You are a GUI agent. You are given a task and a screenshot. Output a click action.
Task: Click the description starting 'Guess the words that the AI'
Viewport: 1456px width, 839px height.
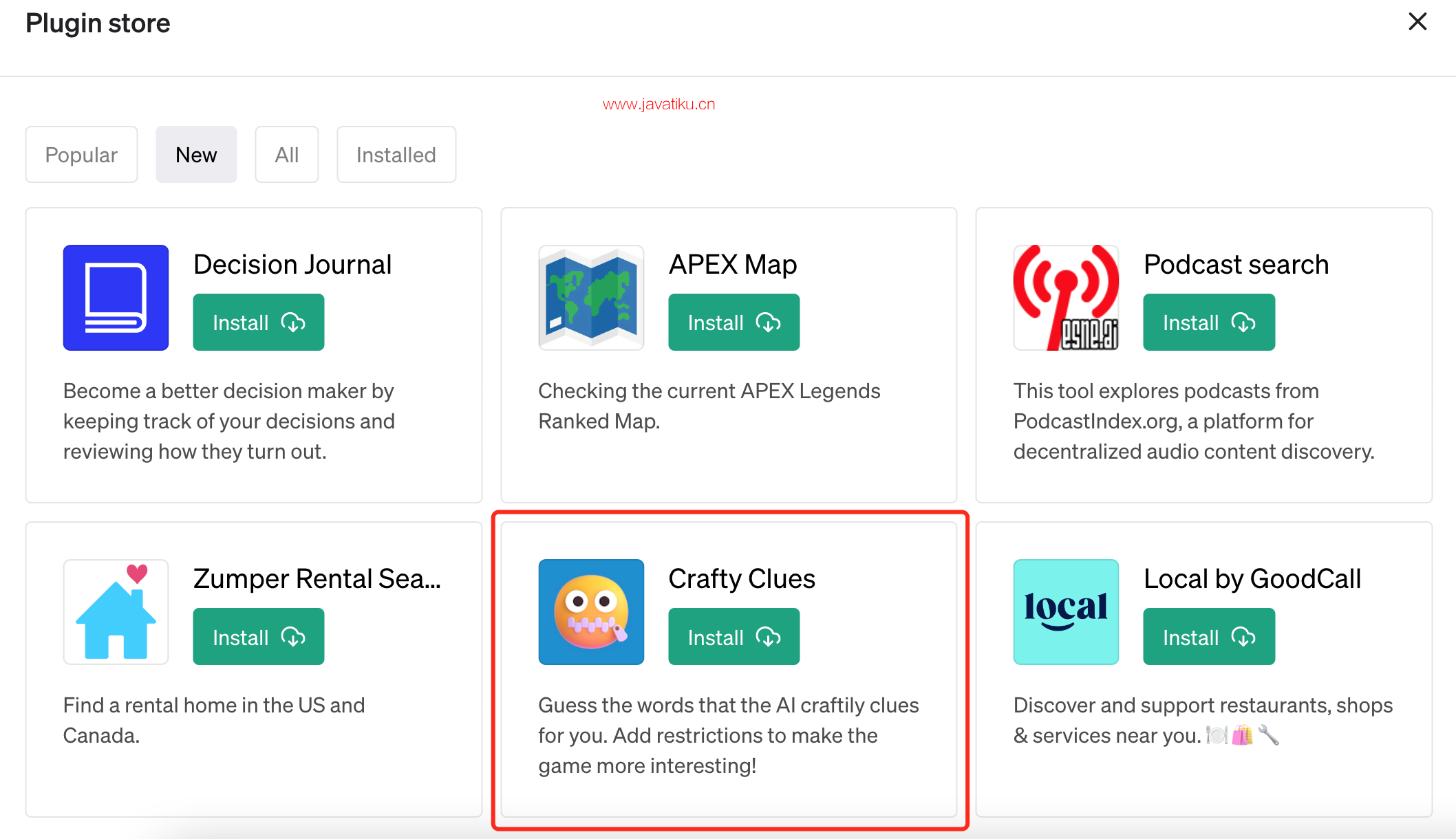coord(729,735)
